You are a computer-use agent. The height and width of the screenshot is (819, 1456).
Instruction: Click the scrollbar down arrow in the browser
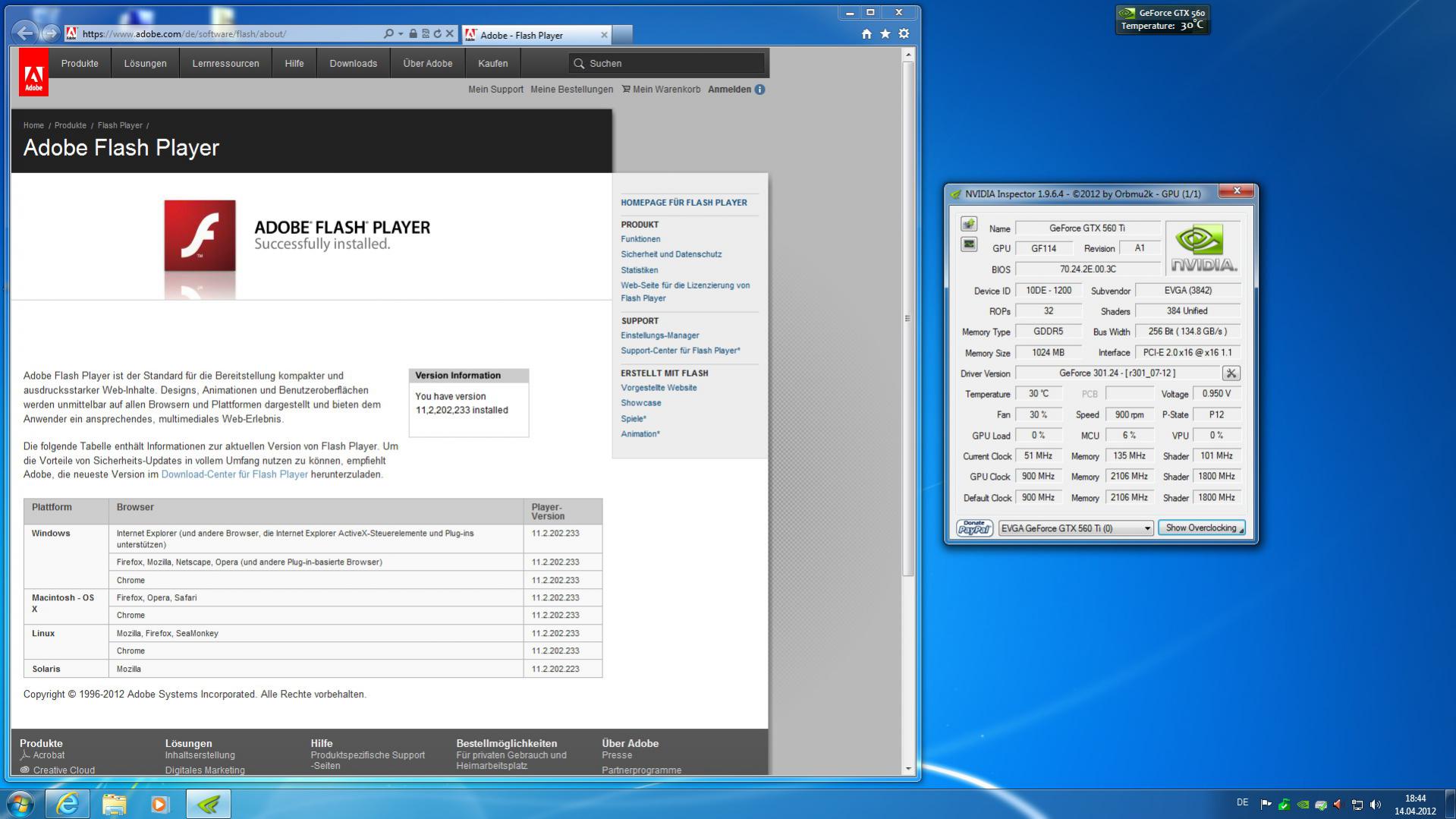(x=907, y=769)
